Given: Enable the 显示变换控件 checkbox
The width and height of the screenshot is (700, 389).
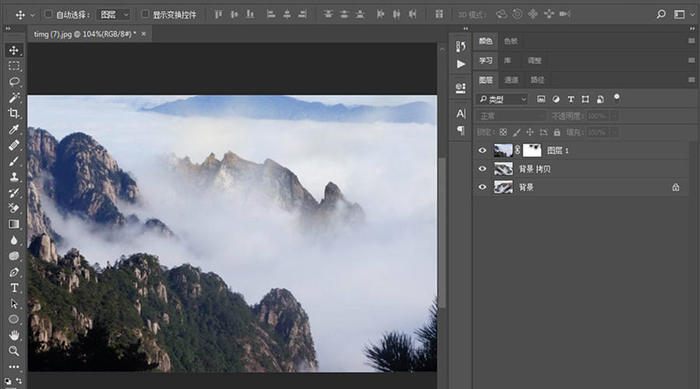Looking at the screenshot, I should (145, 14).
